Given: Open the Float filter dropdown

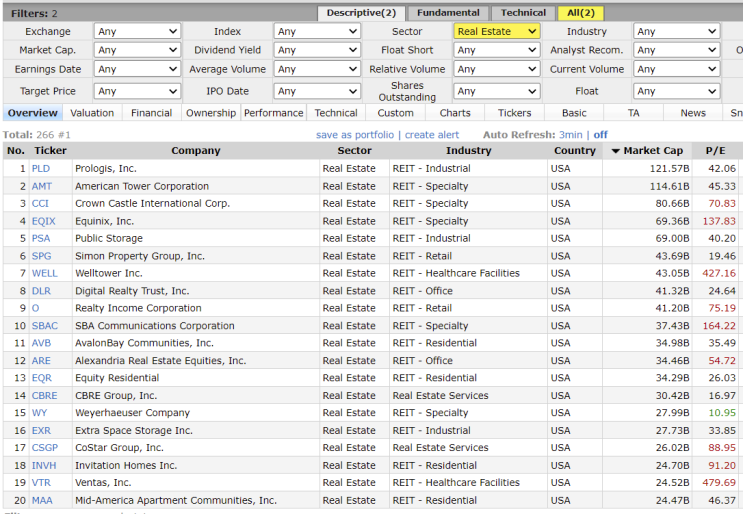Looking at the screenshot, I should coord(676,91).
